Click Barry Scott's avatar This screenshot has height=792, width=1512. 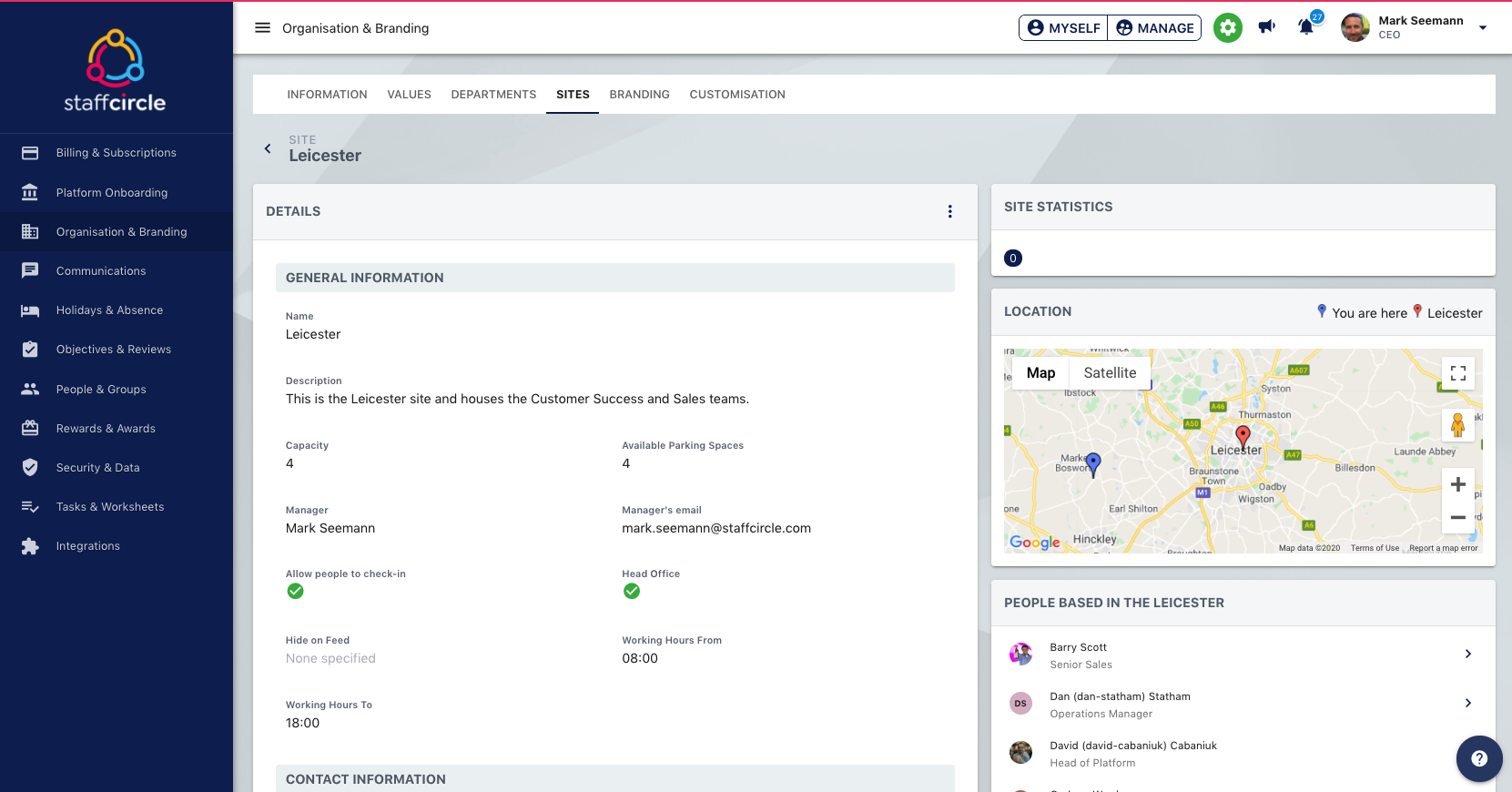(x=1020, y=654)
